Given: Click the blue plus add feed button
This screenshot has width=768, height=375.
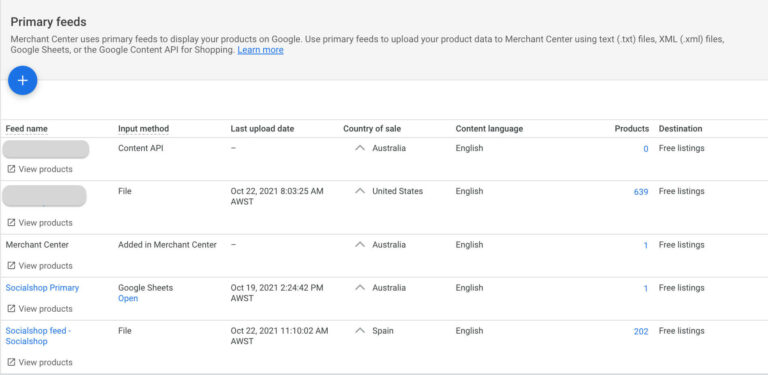Looking at the screenshot, I should [23, 81].
